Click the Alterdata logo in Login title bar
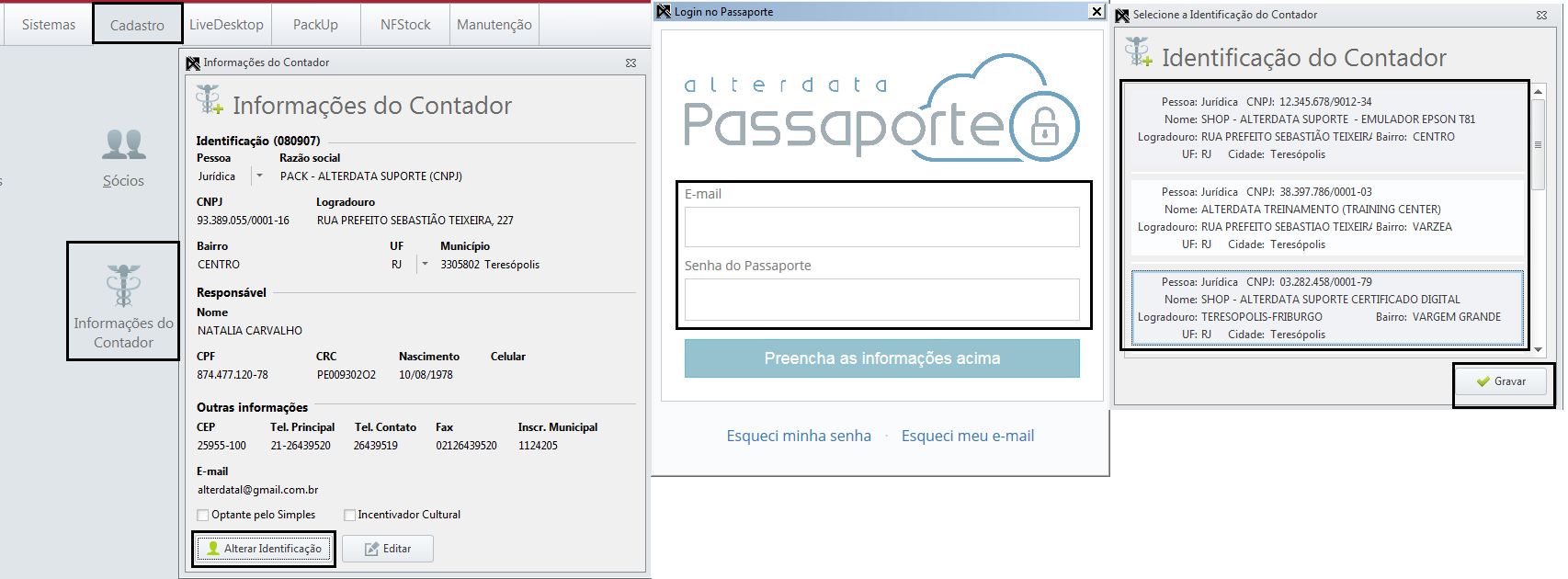1568x579 pixels. [x=664, y=11]
